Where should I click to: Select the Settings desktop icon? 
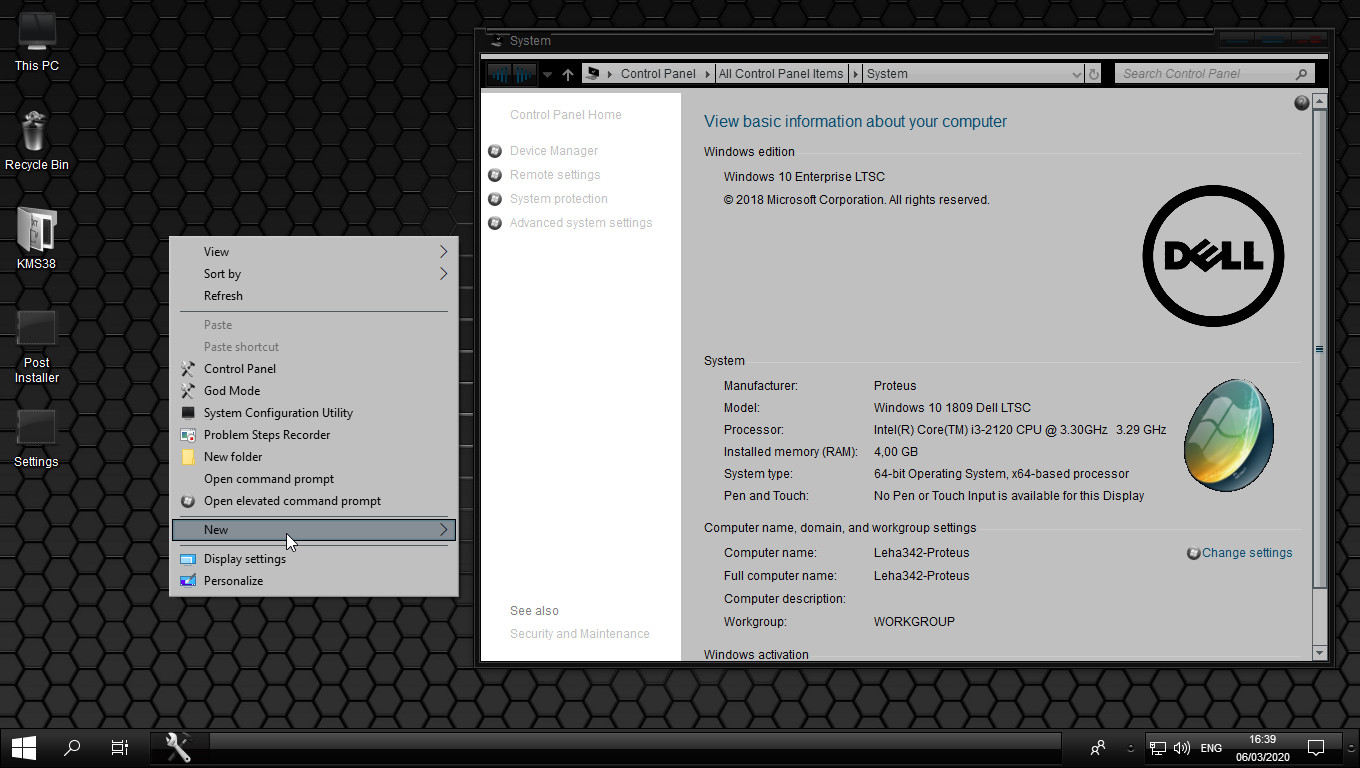37,438
